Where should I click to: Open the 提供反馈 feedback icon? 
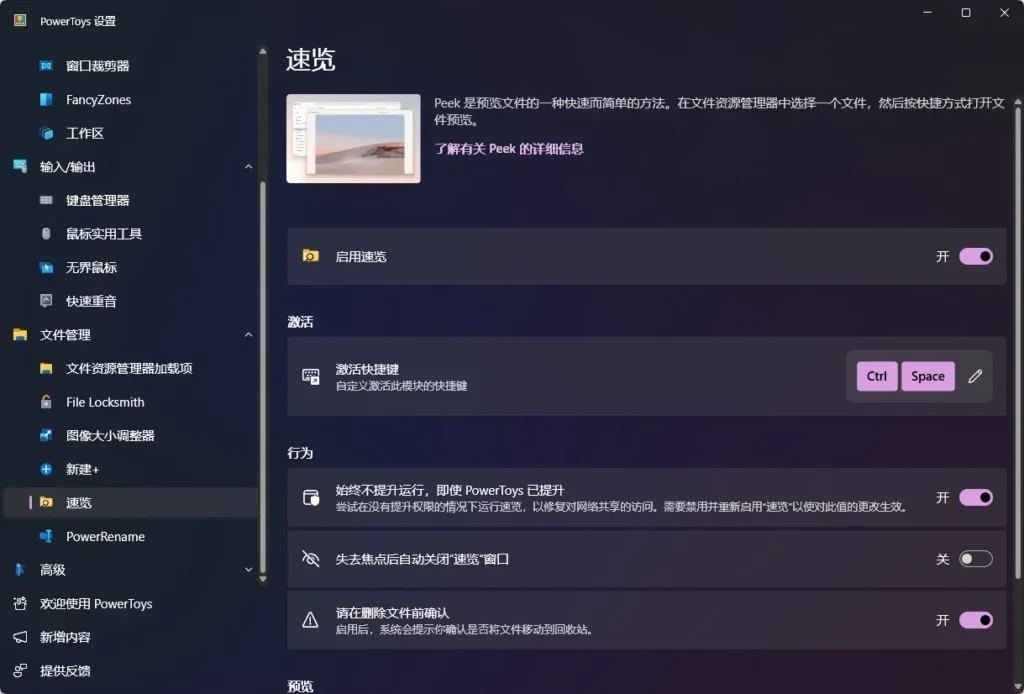tap(20, 670)
